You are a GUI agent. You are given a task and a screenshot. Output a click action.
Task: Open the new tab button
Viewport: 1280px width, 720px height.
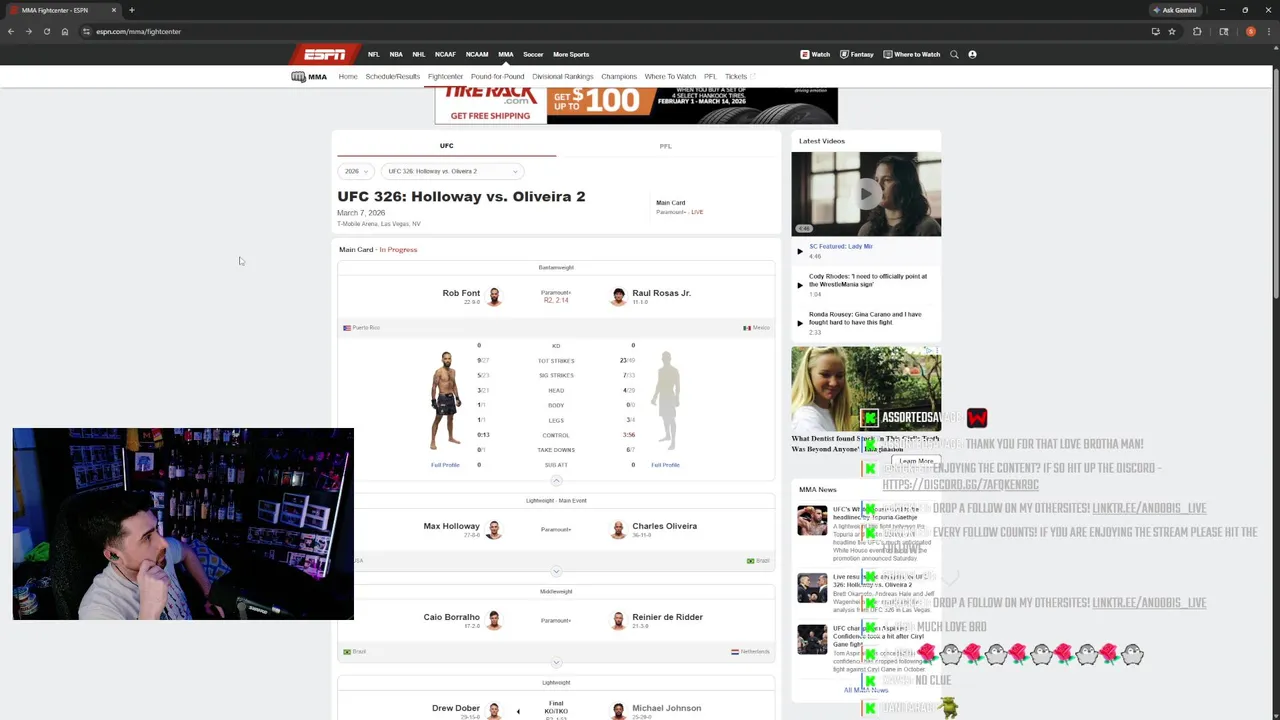point(131,10)
